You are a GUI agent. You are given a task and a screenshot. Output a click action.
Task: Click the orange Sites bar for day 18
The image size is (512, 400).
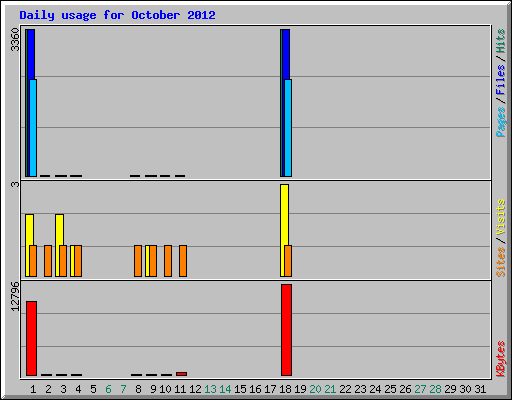(x=288, y=261)
